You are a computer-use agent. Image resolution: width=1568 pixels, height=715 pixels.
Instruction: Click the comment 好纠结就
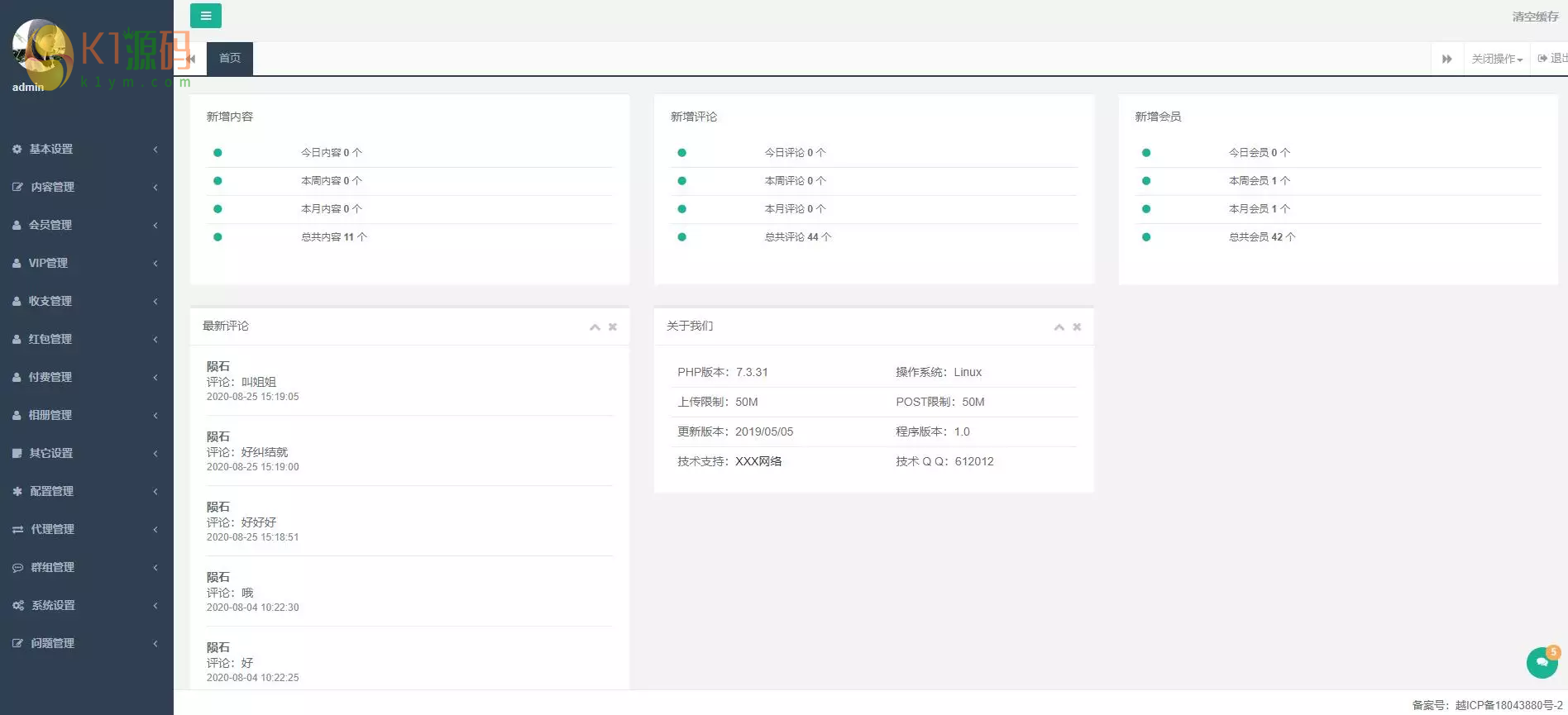(x=265, y=452)
